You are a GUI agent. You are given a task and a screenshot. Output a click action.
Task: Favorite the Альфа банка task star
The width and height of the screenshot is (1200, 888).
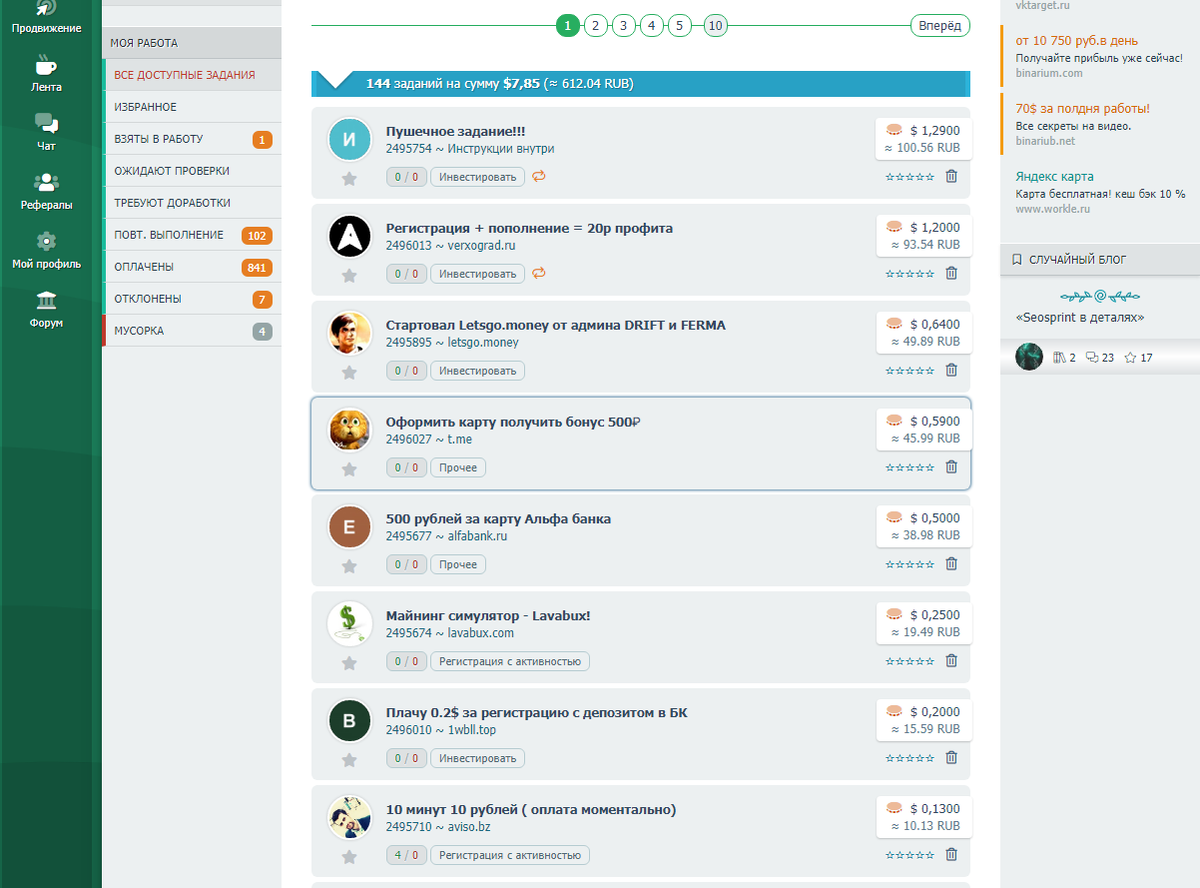click(349, 566)
